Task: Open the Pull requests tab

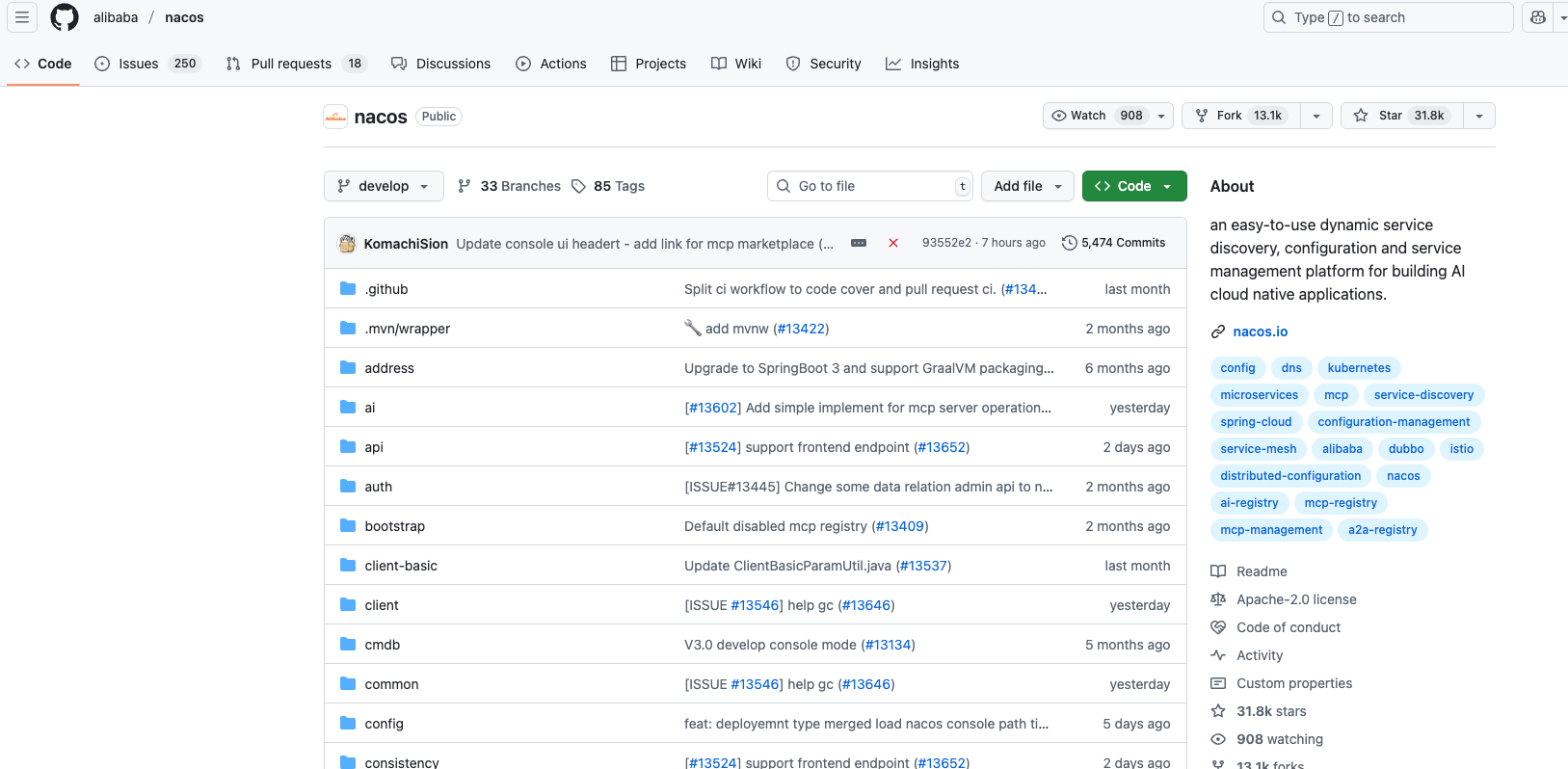Action: [x=298, y=64]
